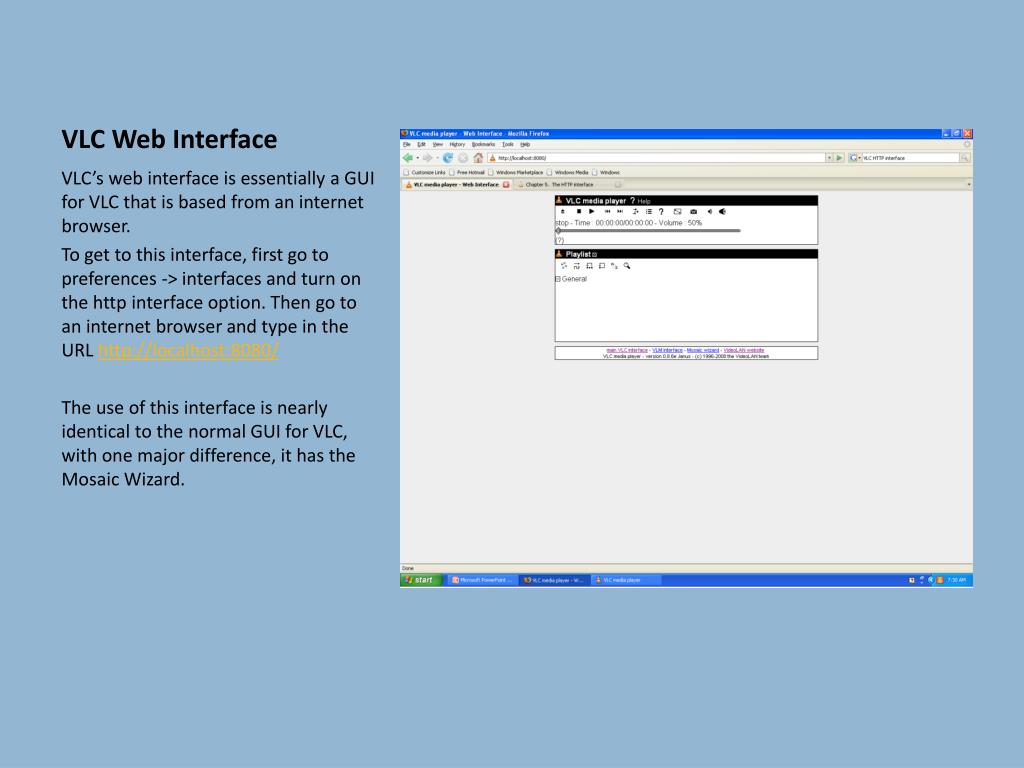This screenshot has height=768, width=1024.
Task: Click the localhost:8080 hyperlink in slide text
Action: coord(188,351)
